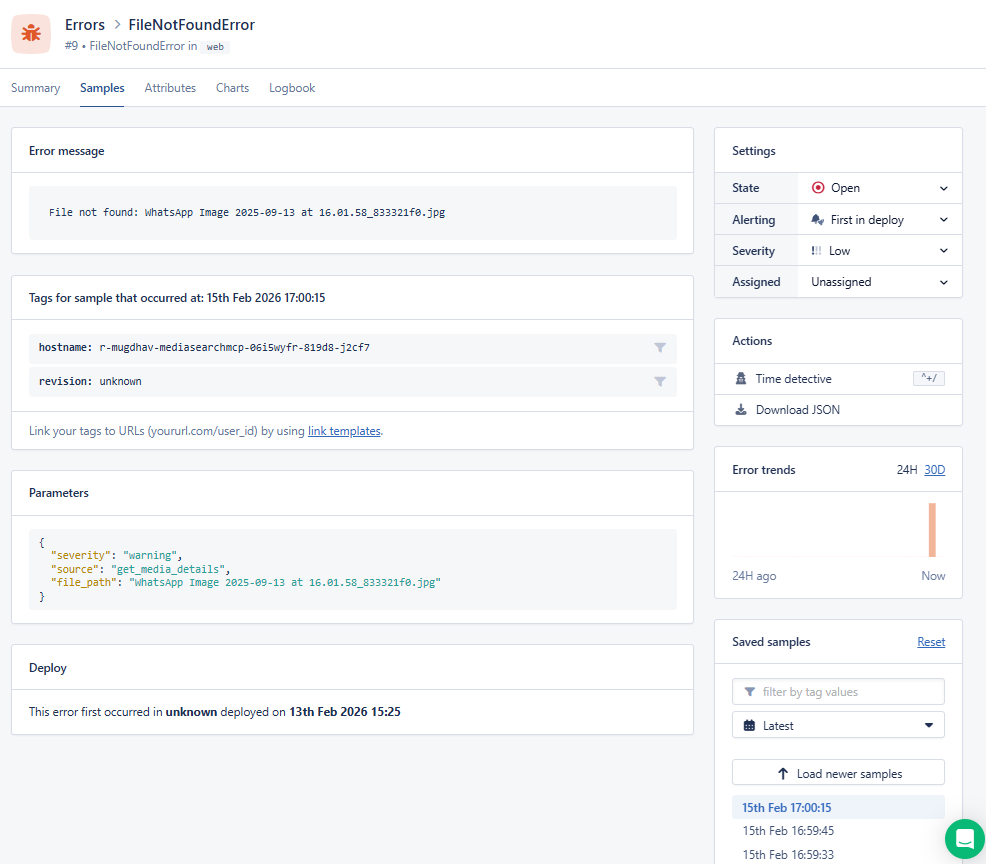Click the Time detective icon
Screen dimensions: 986x864
(x=741, y=379)
